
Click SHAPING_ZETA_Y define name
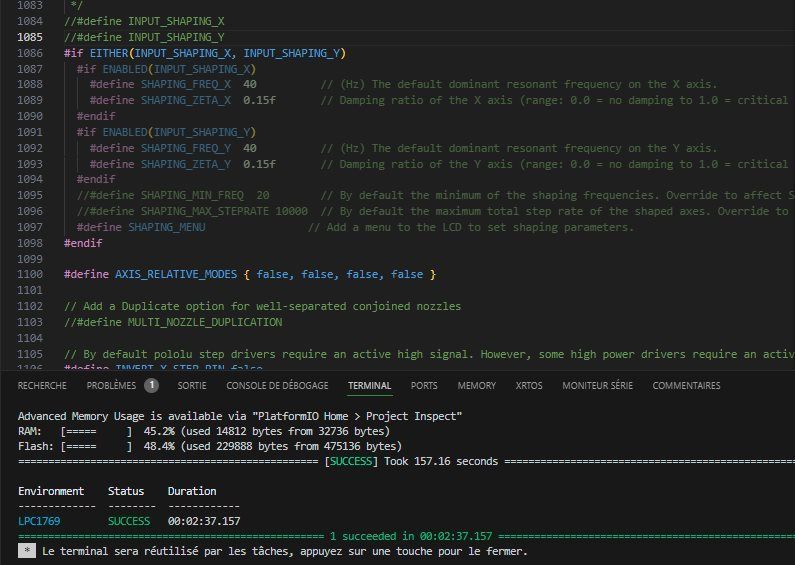tap(186, 164)
